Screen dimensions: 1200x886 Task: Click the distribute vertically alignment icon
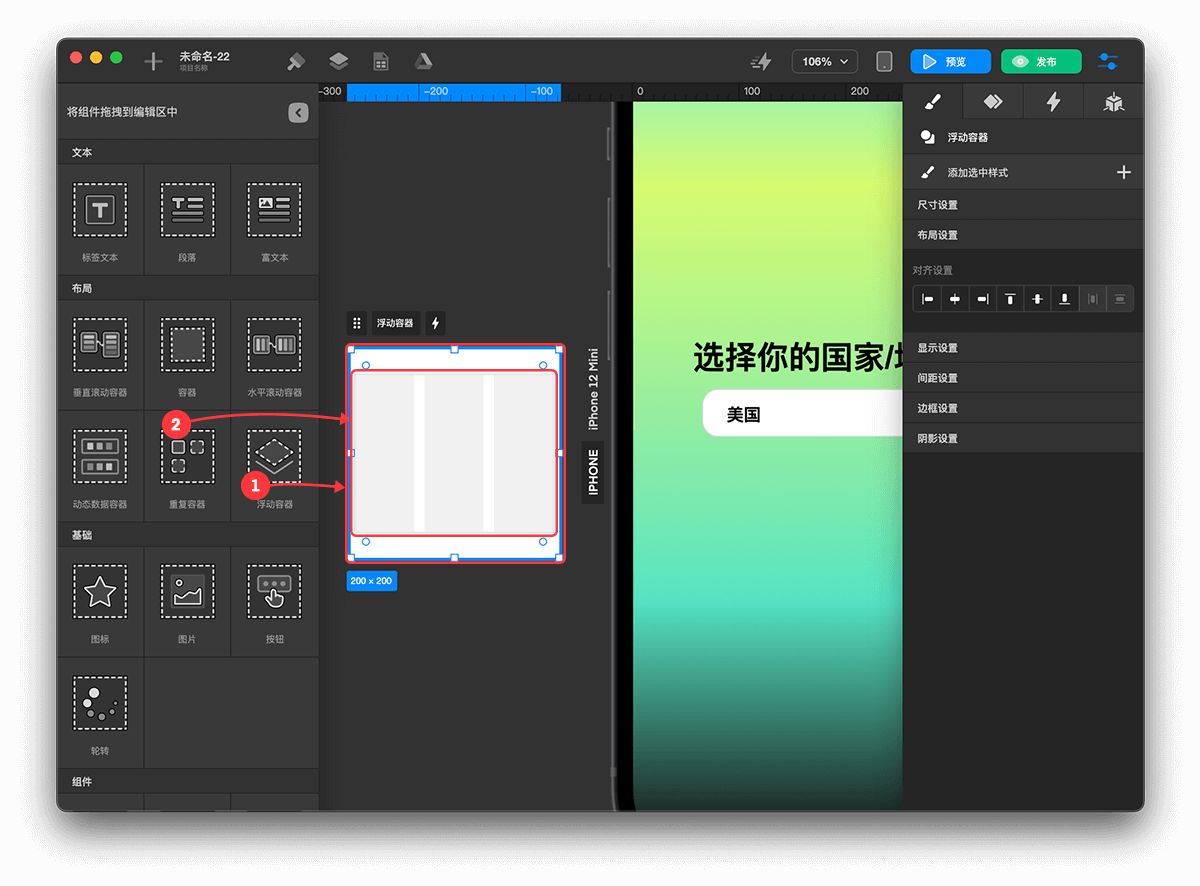[1119, 298]
